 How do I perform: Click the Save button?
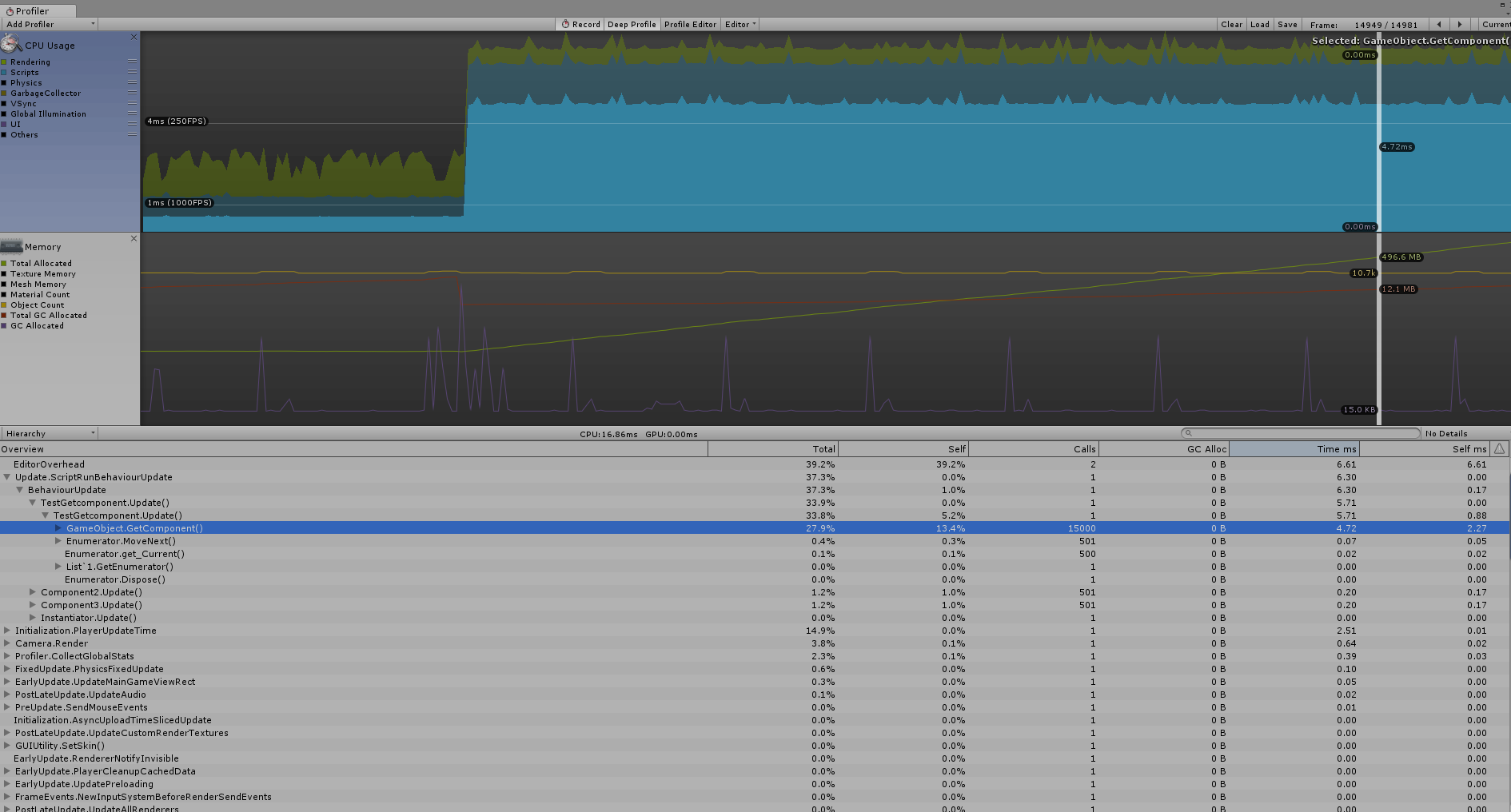tap(1287, 24)
